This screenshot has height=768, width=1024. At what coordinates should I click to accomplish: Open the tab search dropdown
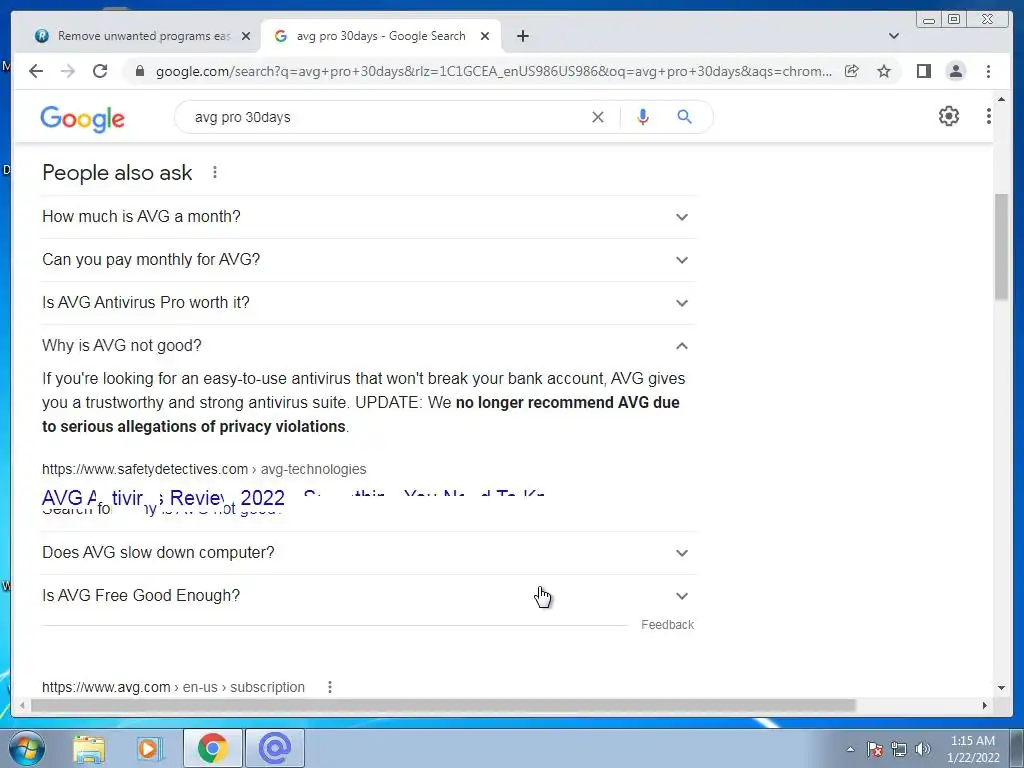(x=894, y=36)
